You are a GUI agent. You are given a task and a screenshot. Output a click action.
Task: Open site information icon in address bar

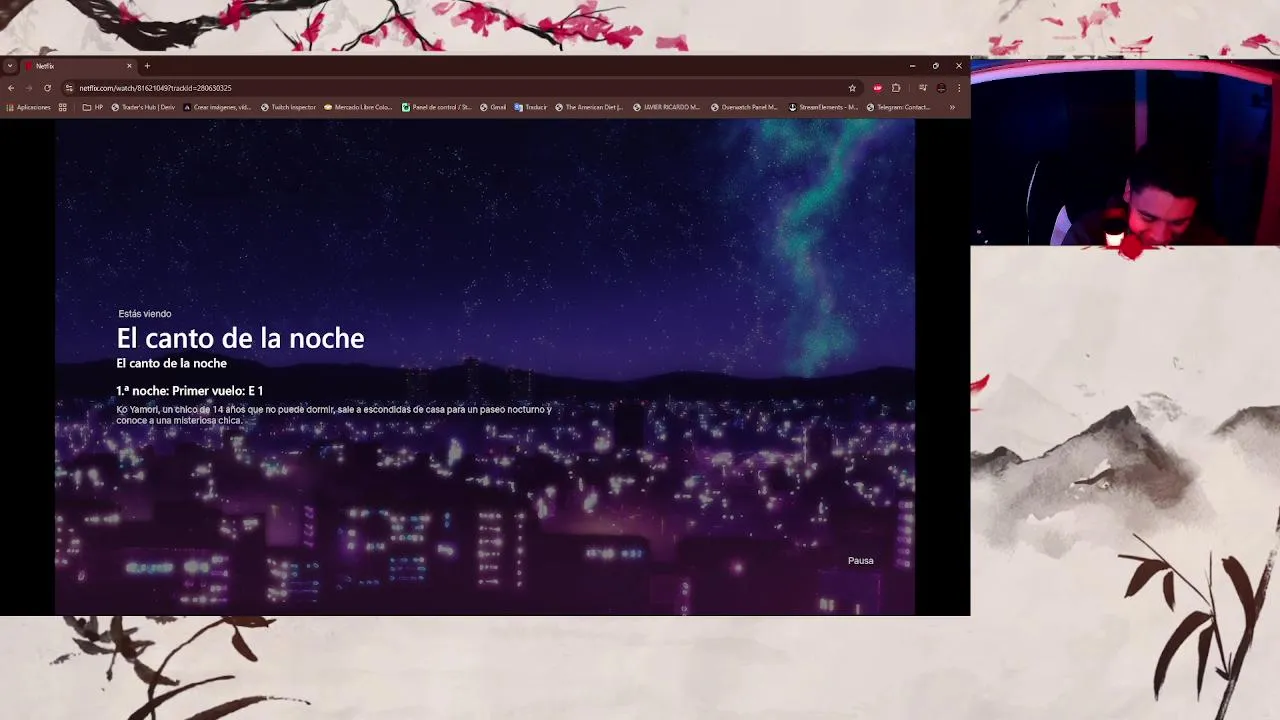tap(69, 88)
